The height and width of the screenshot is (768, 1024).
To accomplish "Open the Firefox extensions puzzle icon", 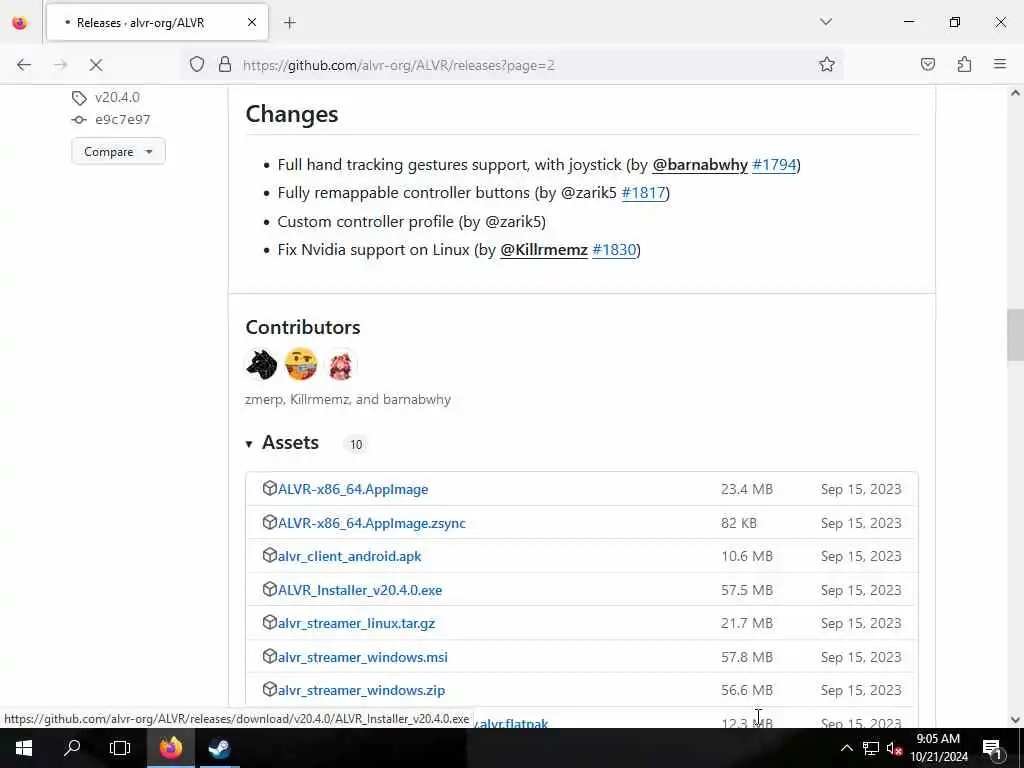I will (x=964, y=65).
